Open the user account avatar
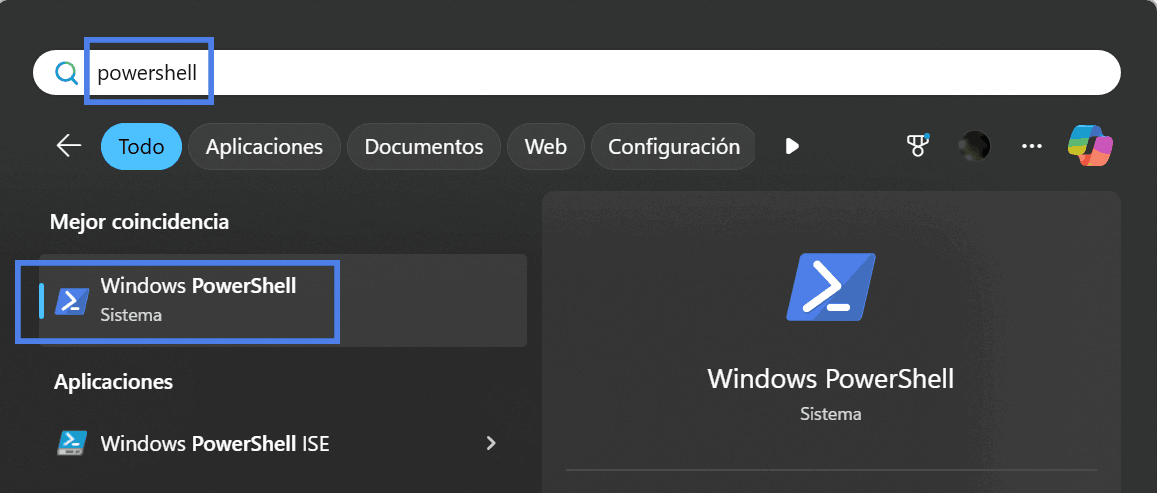This screenshot has height=493, width=1157. coord(974,146)
